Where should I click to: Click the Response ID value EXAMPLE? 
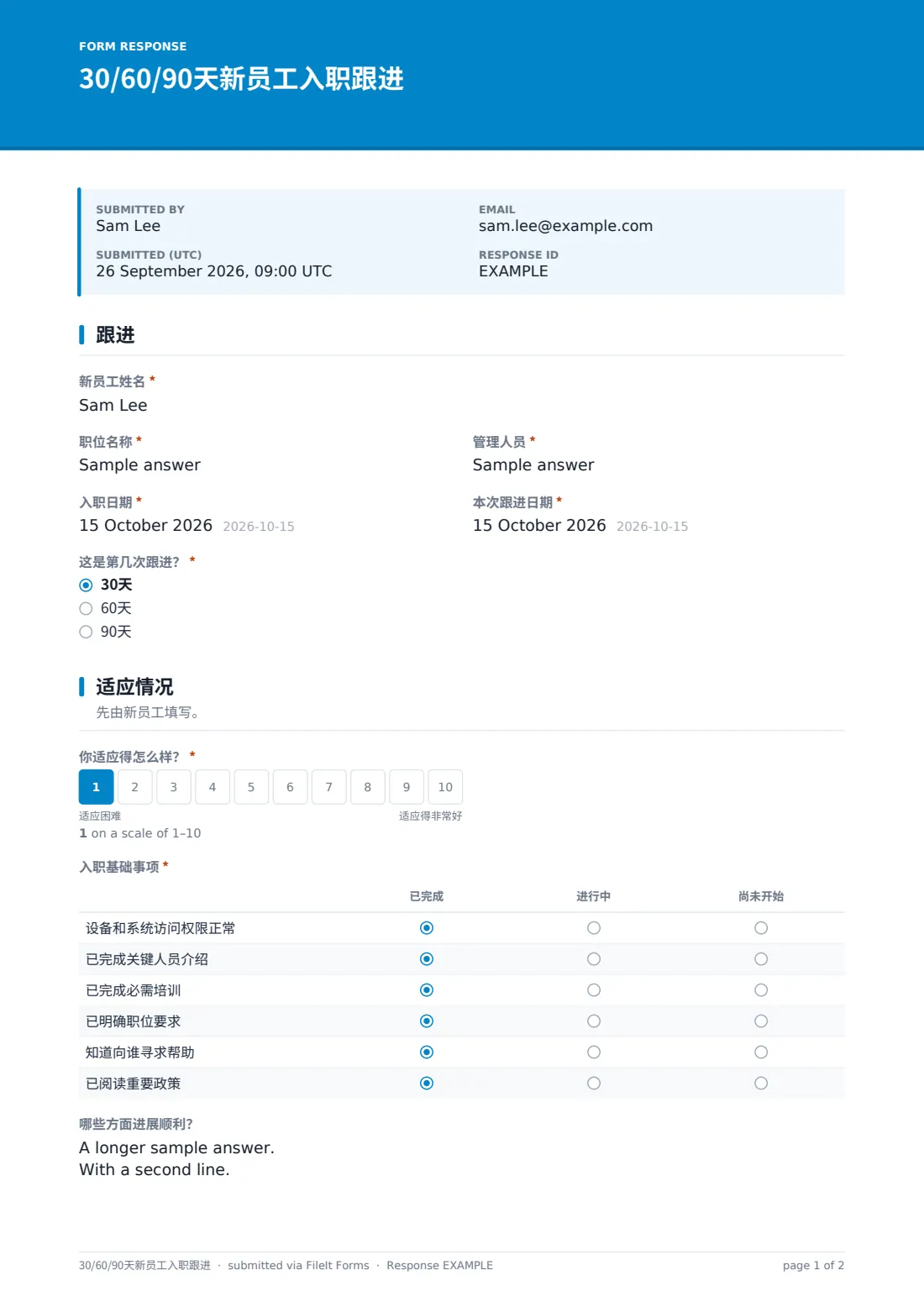[x=513, y=271]
